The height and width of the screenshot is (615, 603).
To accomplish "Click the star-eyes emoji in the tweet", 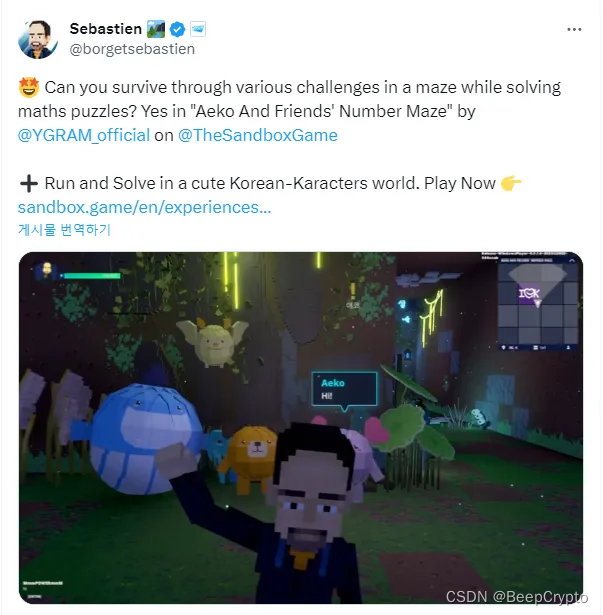I will point(29,87).
